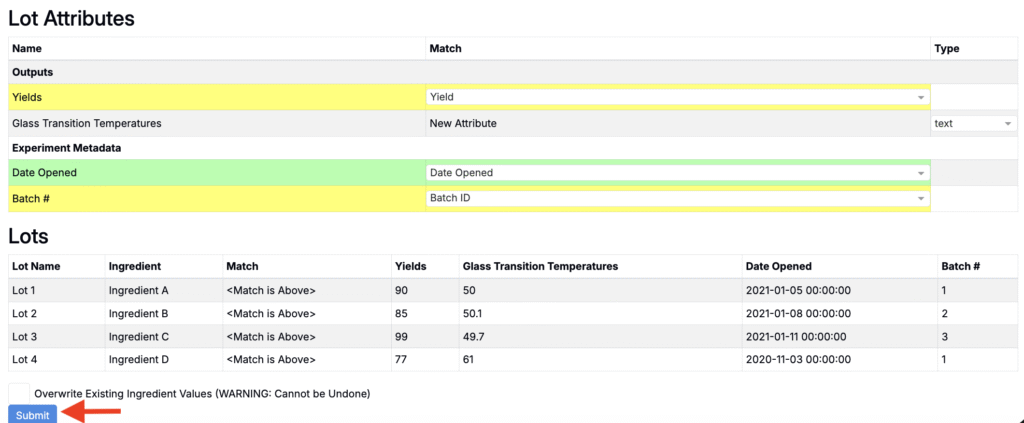Click the yellow Yields attribute name
This screenshot has height=423, width=1024.
(x=27, y=97)
